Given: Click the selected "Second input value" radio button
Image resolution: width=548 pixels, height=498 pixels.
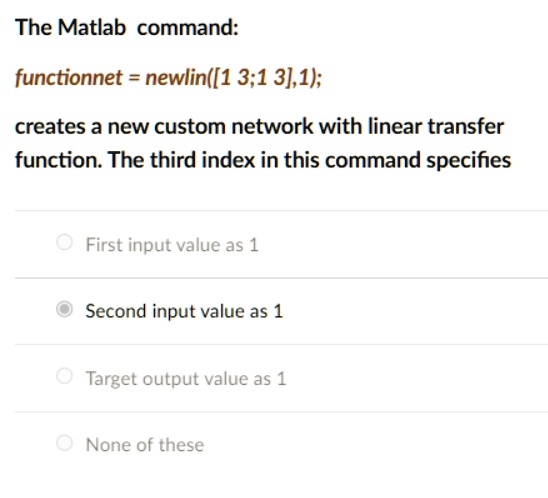Looking at the screenshot, I should [x=64, y=309].
